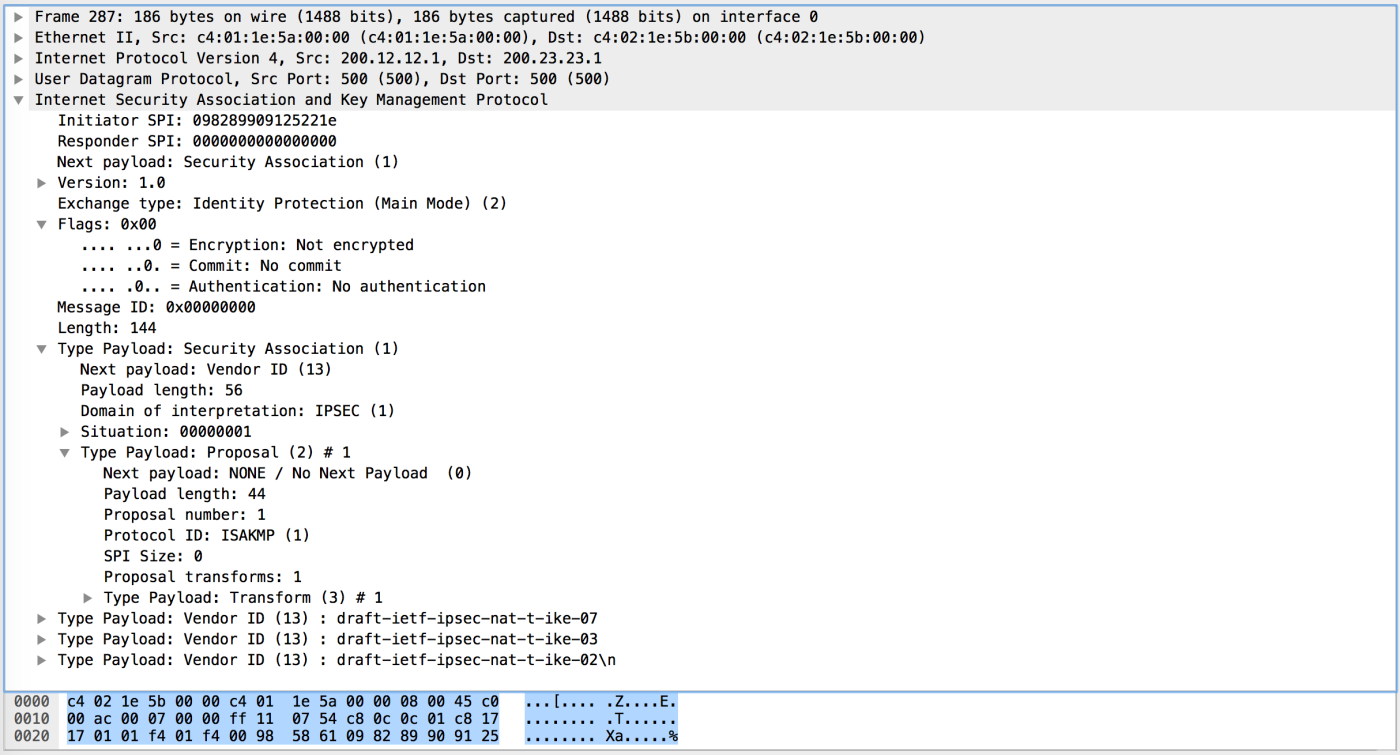Collapse Proposal (2) # 1 payload
Screen dimensions: 1400x755
64,453
